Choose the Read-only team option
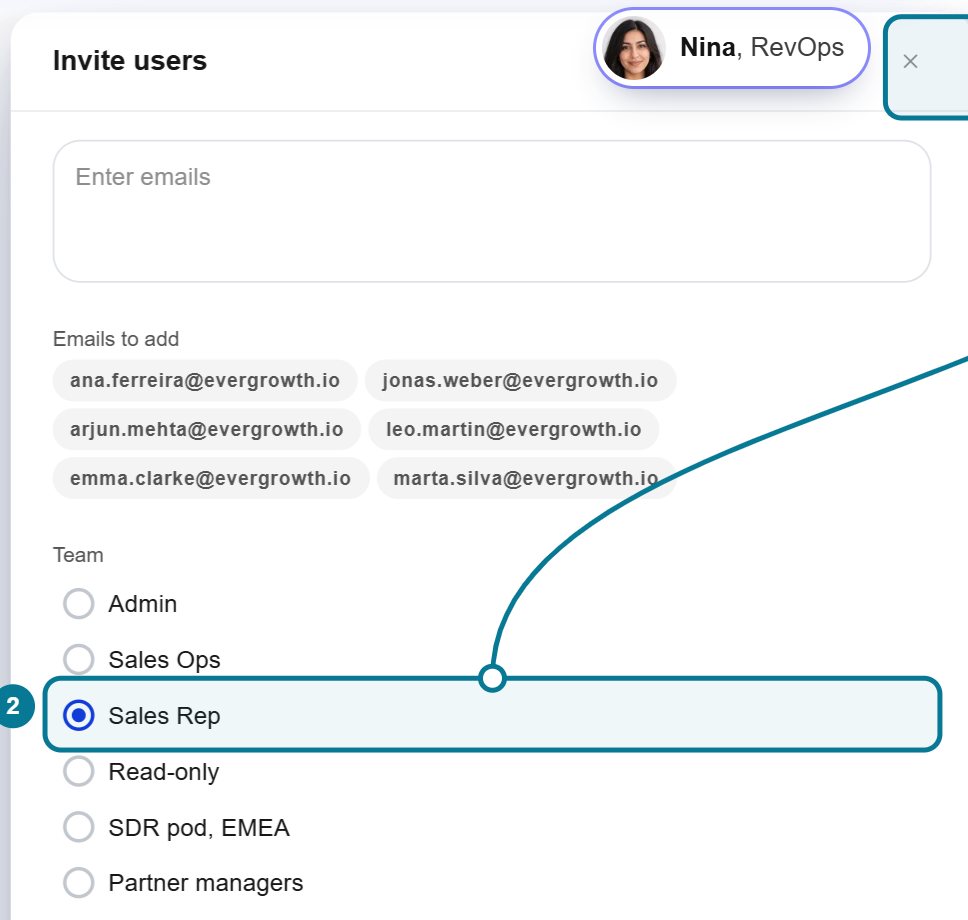Viewport: 968px width, 920px height. click(x=78, y=771)
